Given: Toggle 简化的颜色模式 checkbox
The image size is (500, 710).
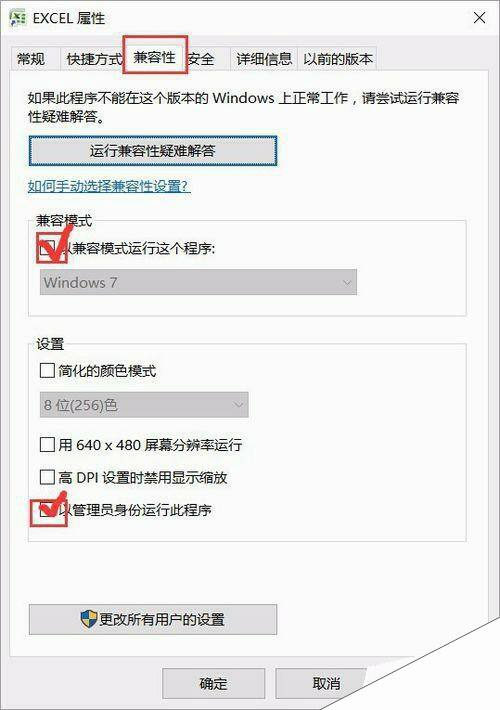Looking at the screenshot, I should pyautogui.click(x=48, y=370).
